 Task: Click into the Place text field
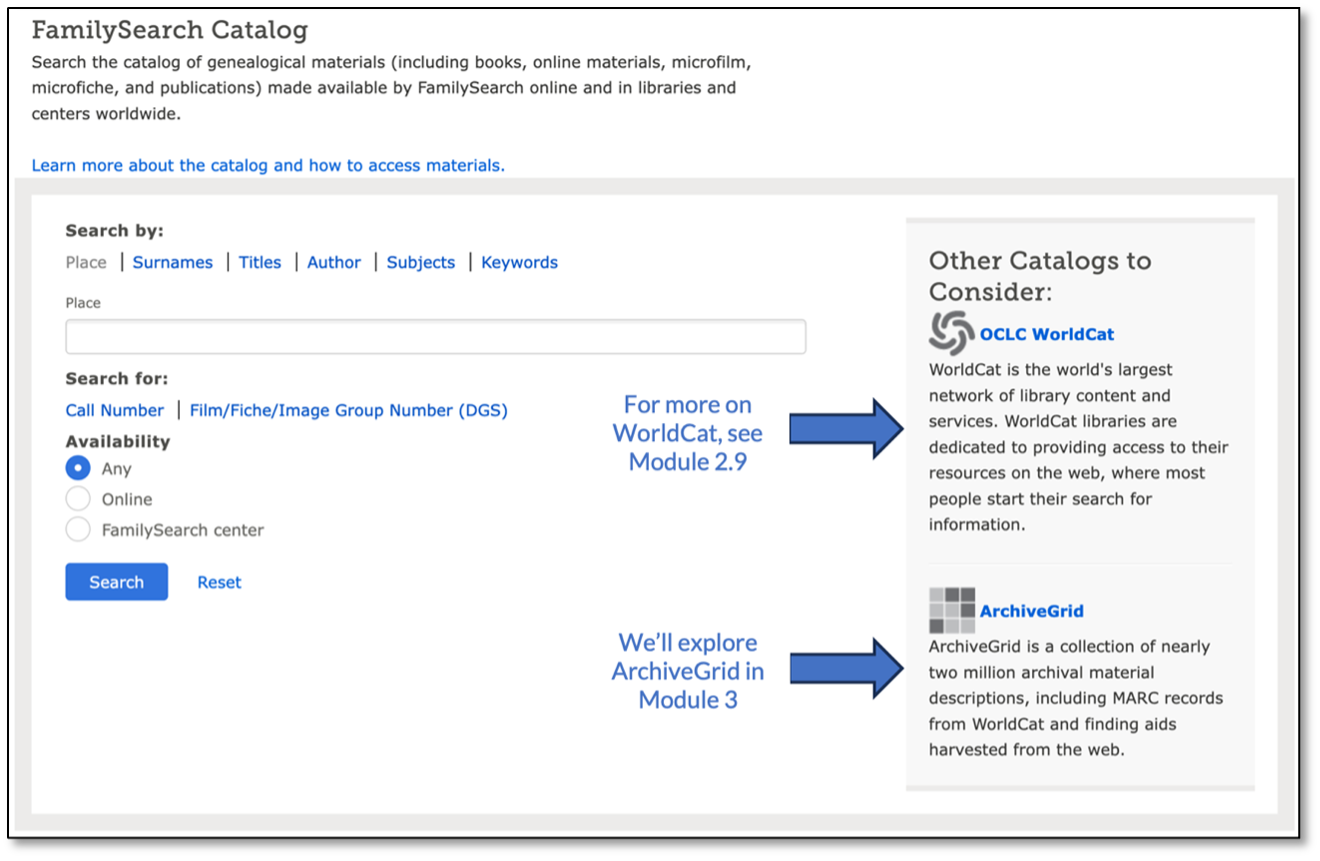click(x=435, y=337)
